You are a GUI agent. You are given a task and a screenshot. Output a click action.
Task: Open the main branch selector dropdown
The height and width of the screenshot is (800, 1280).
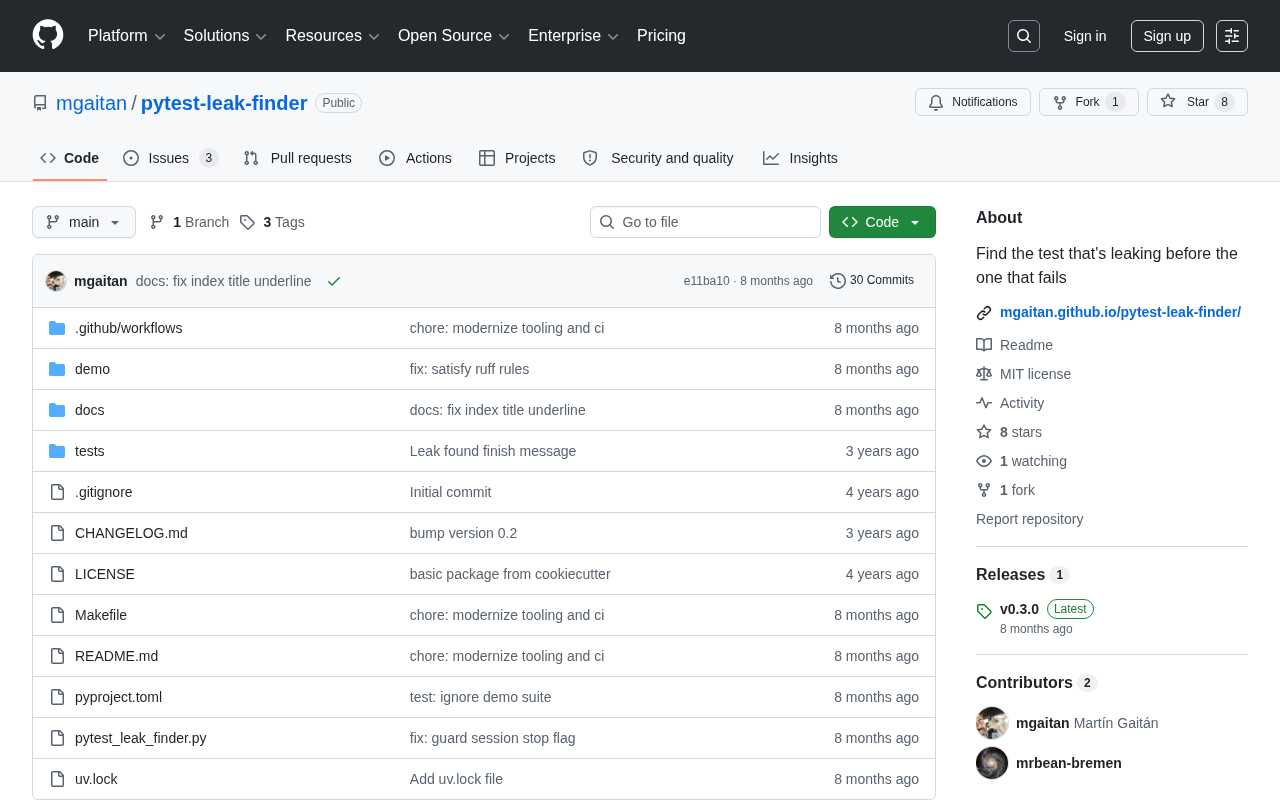coord(84,222)
